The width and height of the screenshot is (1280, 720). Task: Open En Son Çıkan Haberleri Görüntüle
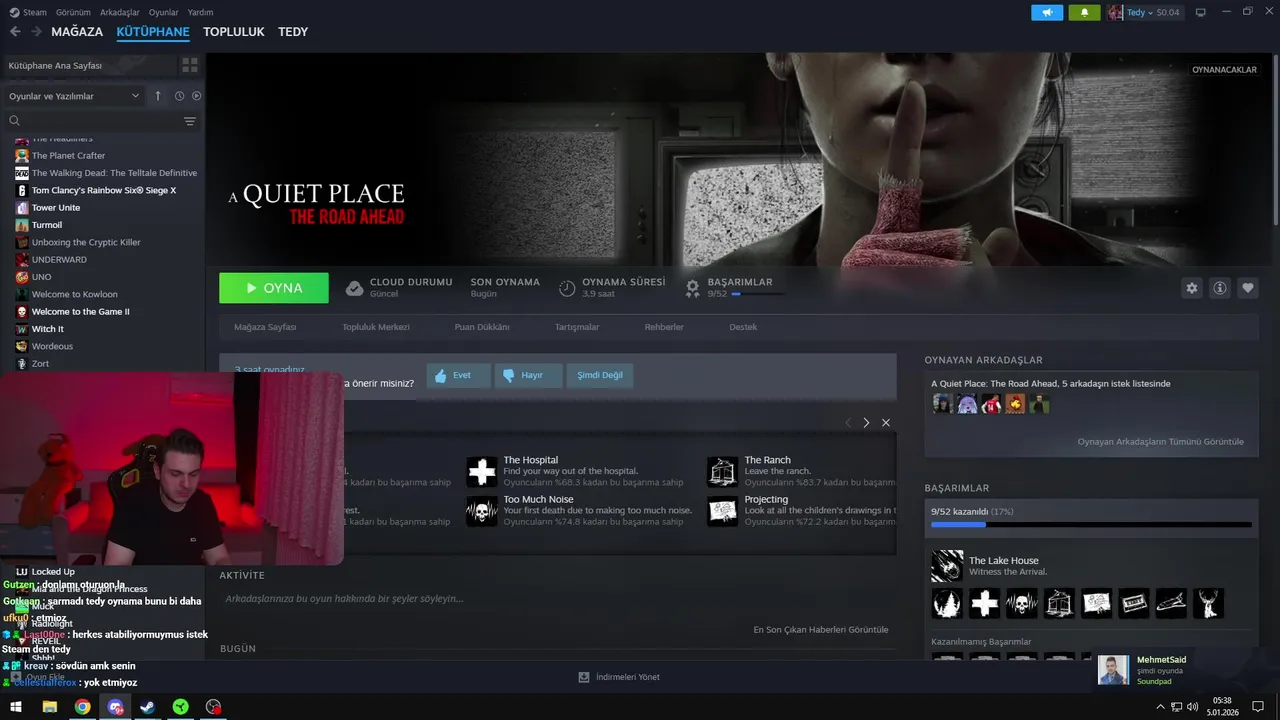(x=821, y=630)
